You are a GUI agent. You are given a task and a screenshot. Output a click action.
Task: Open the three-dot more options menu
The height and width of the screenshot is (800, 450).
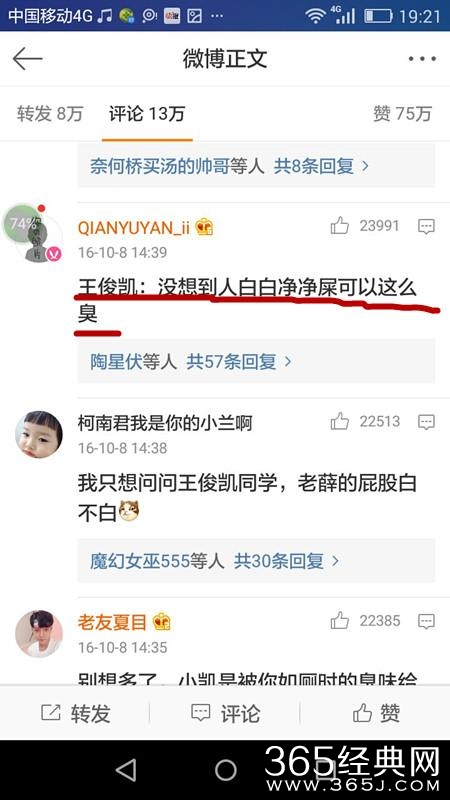(x=422, y=59)
